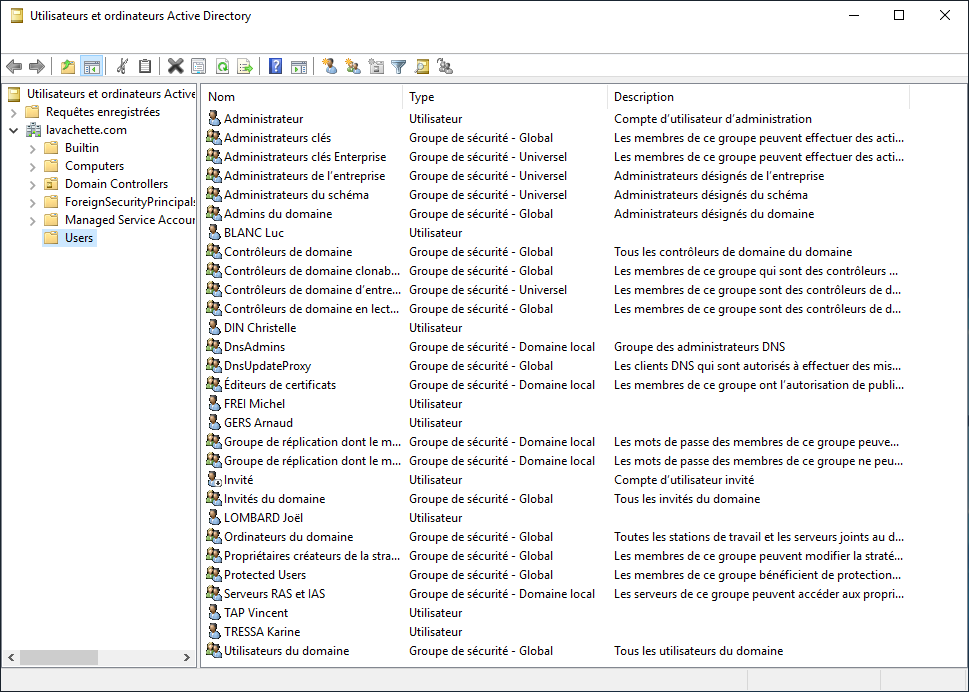Click the group icon beside DnsAdmins

[214, 346]
